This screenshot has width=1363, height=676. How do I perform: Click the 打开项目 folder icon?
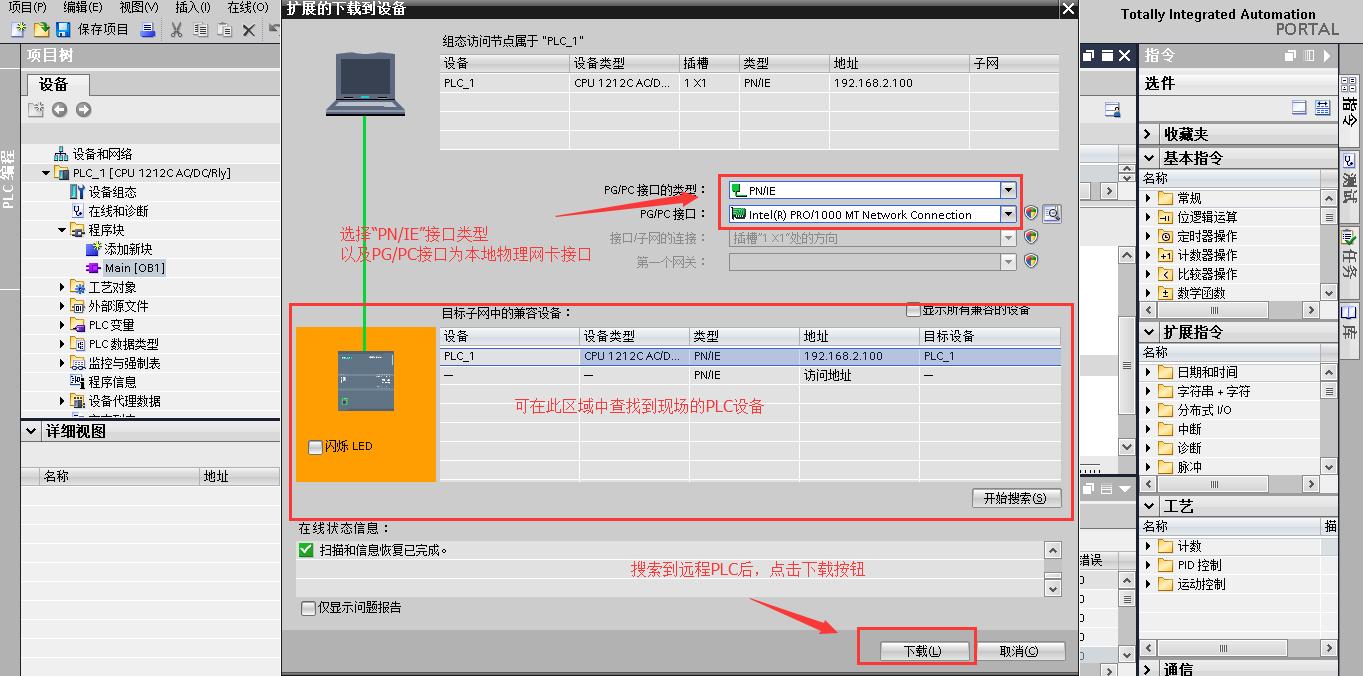tap(40, 29)
